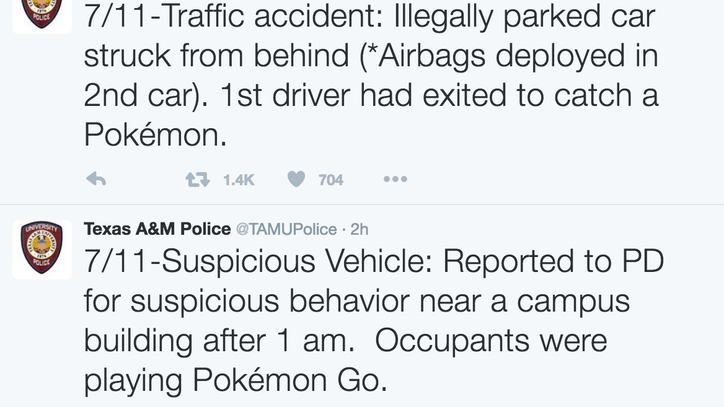Retweet the traffic accident tweet
The height and width of the screenshot is (407, 724).
[x=197, y=180]
